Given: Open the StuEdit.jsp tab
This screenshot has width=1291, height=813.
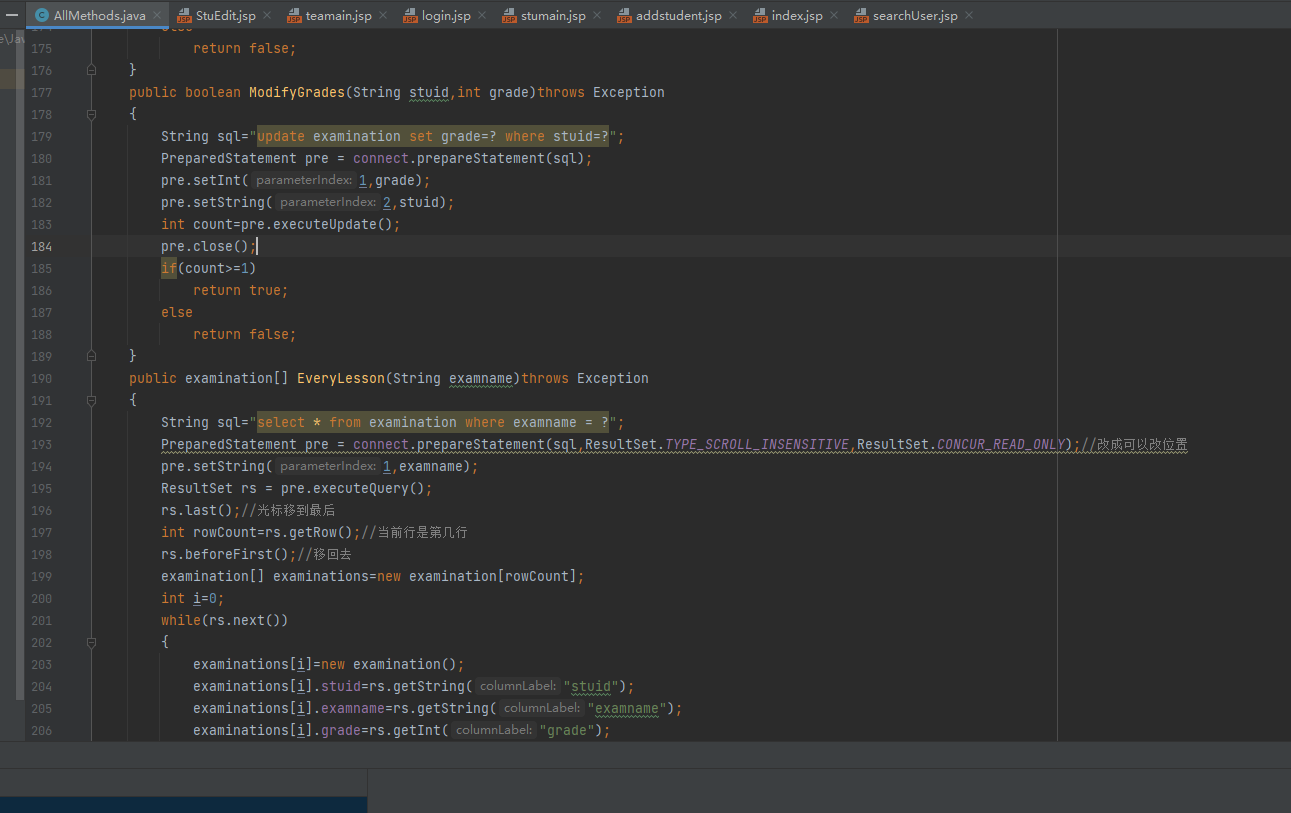Looking at the screenshot, I should (x=225, y=16).
